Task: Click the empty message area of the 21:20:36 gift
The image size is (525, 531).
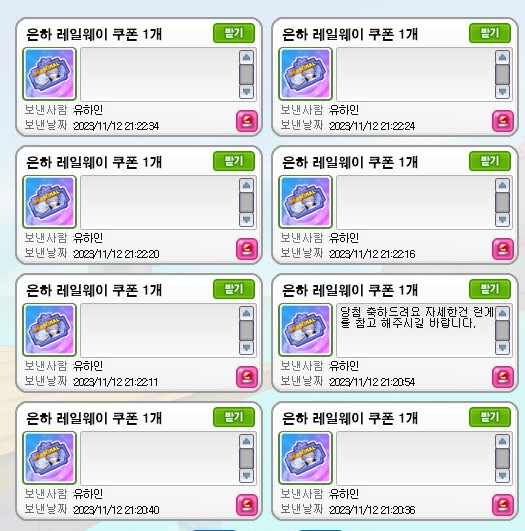Action: [416, 458]
